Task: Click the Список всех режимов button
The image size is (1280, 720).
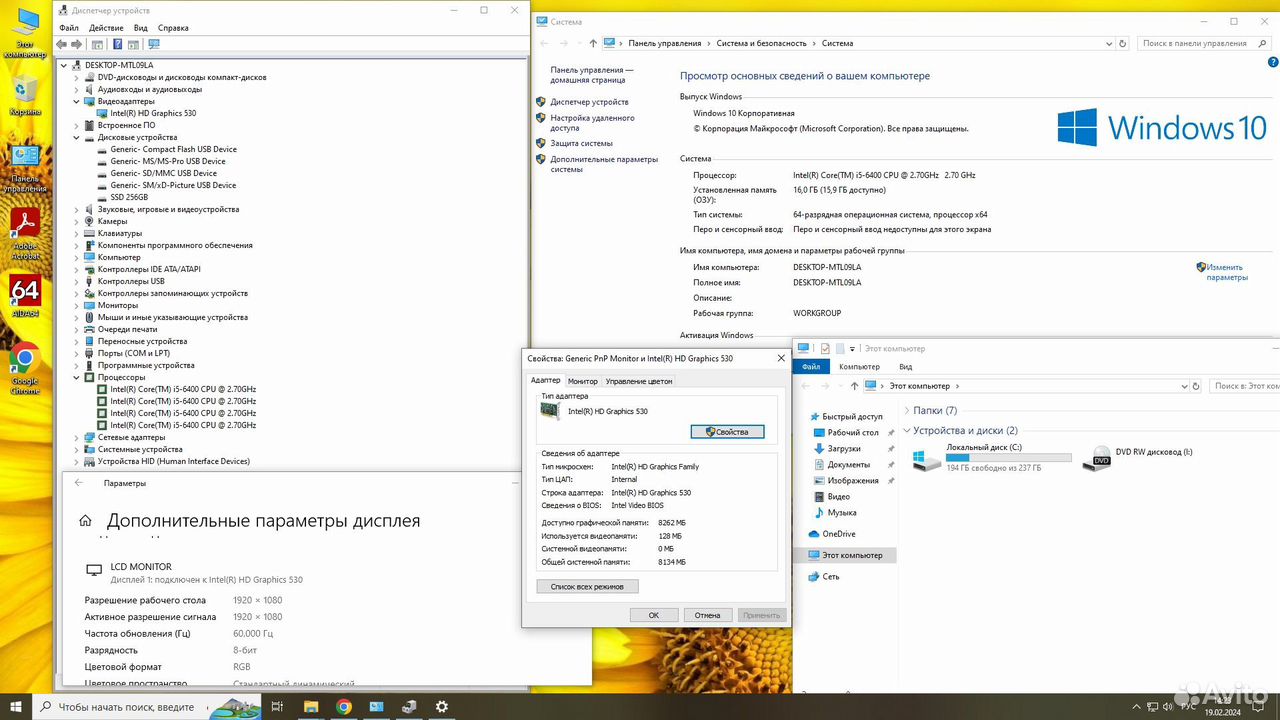Action: (x=587, y=587)
